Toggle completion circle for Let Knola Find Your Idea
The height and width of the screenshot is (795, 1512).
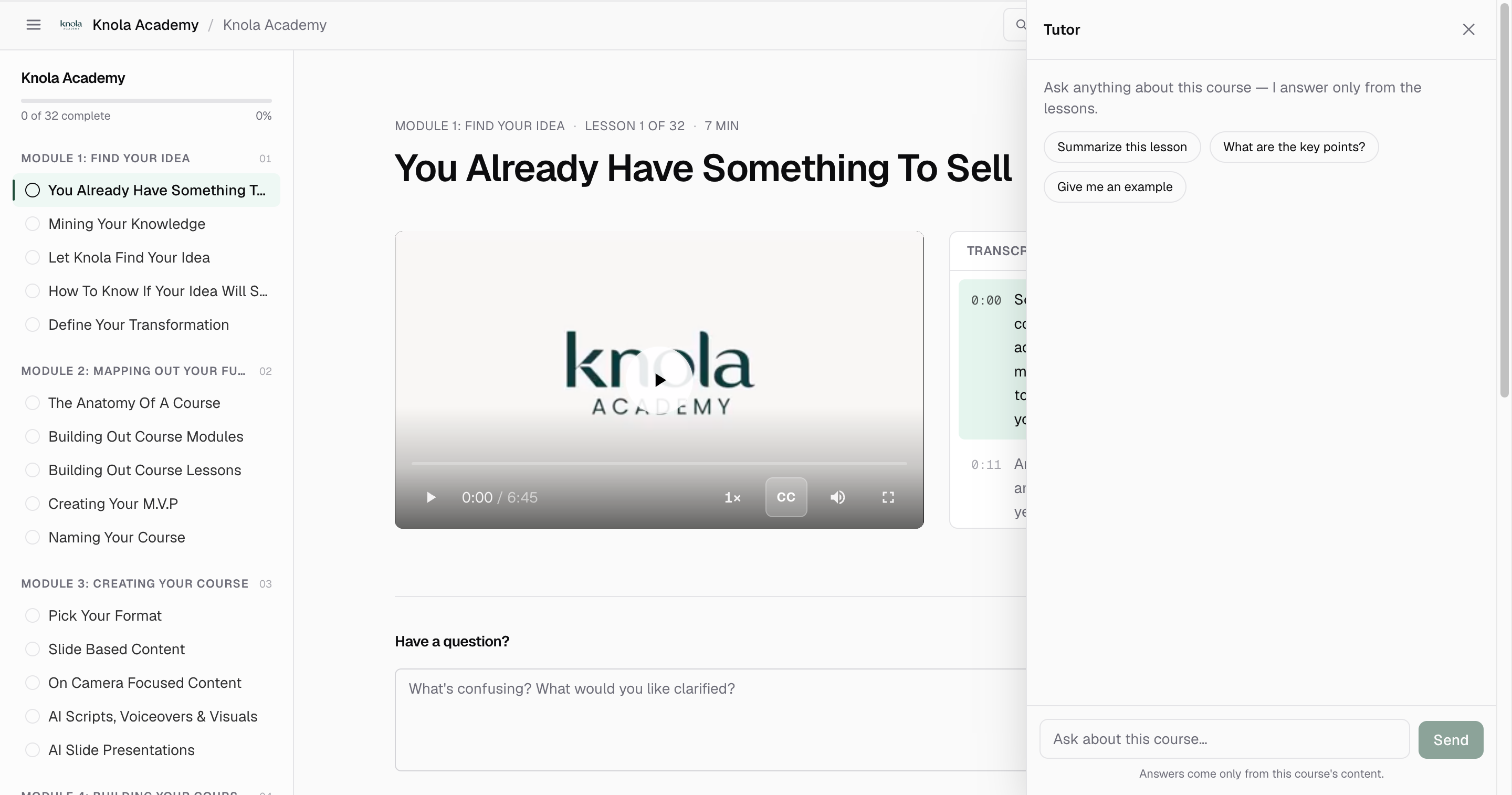(x=33, y=257)
